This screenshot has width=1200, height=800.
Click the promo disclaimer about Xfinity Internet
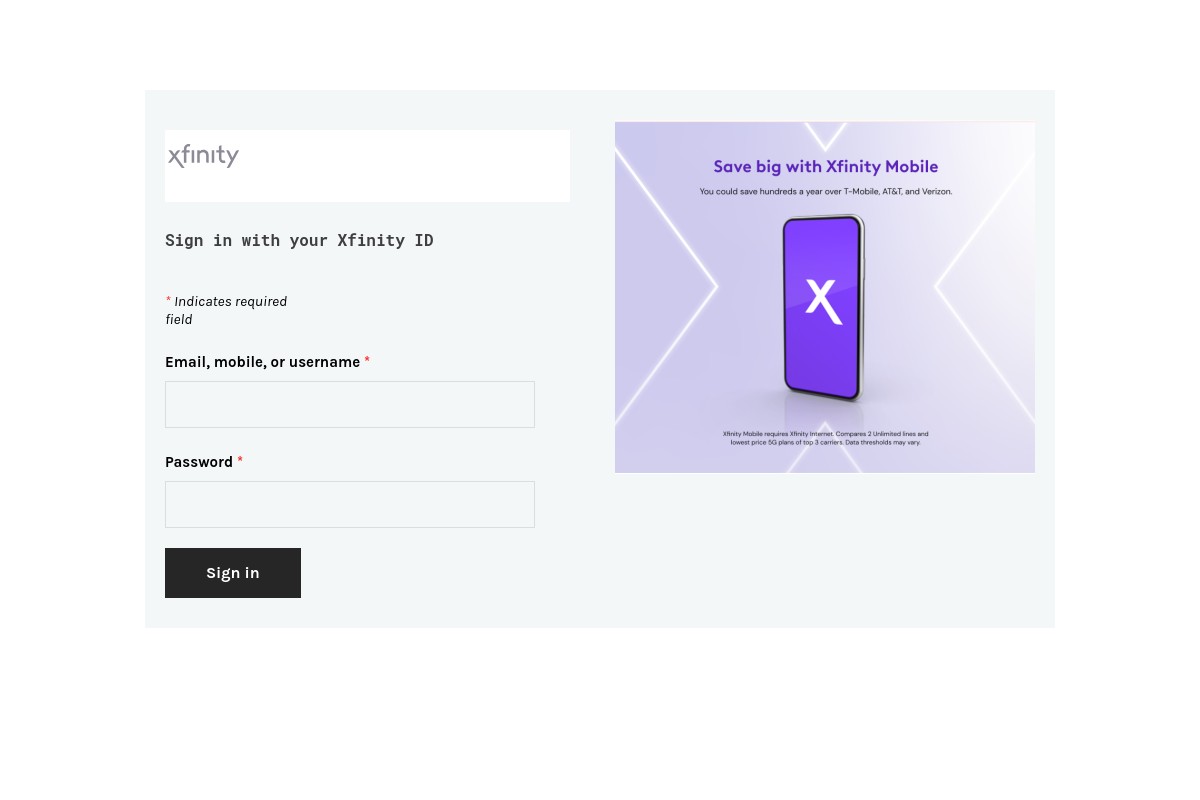pyautogui.click(x=826, y=438)
